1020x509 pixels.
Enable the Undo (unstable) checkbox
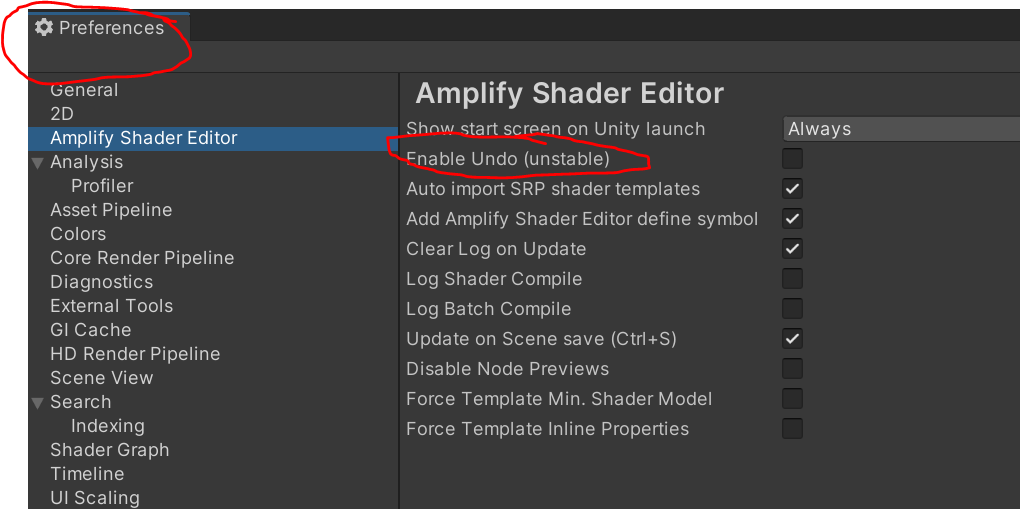point(792,159)
